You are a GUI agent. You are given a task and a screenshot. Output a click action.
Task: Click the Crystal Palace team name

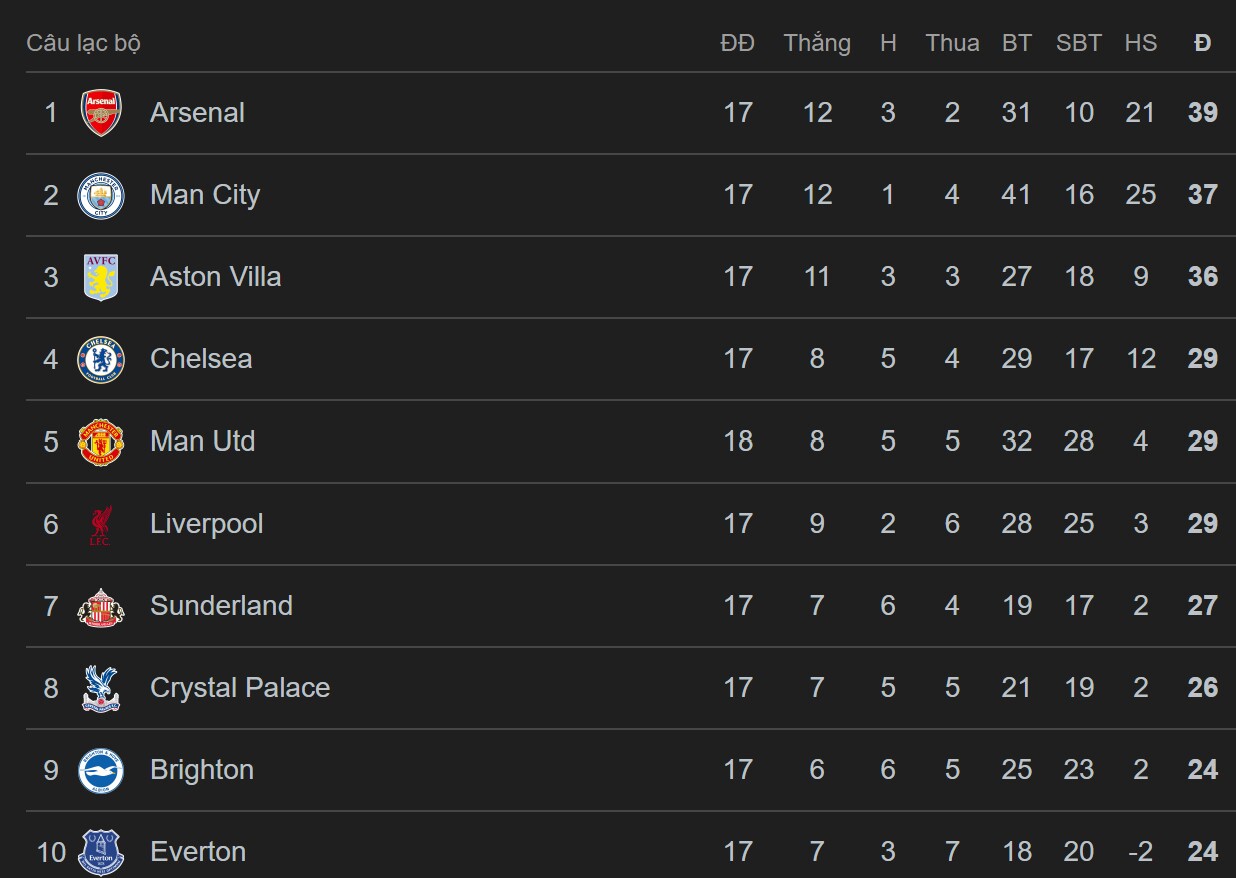[239, 688]
